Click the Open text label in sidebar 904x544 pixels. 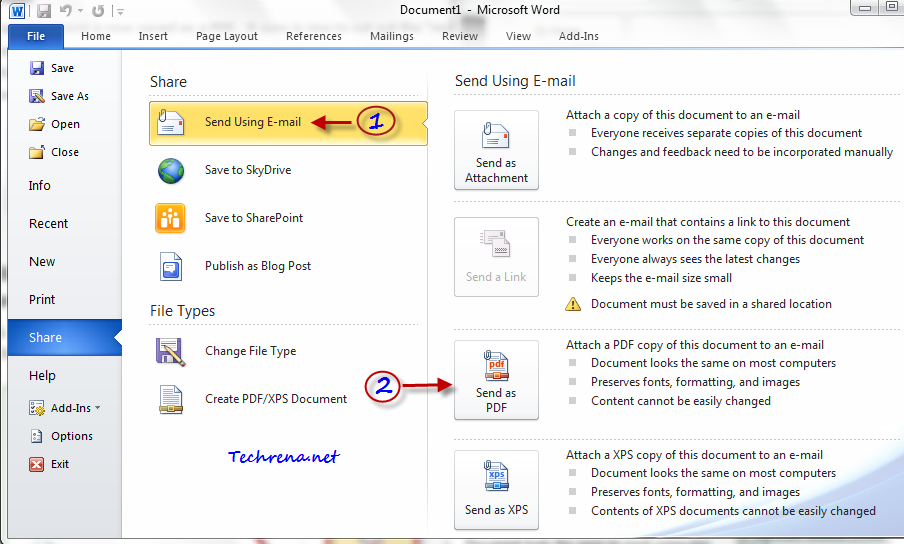pos(65,124)
